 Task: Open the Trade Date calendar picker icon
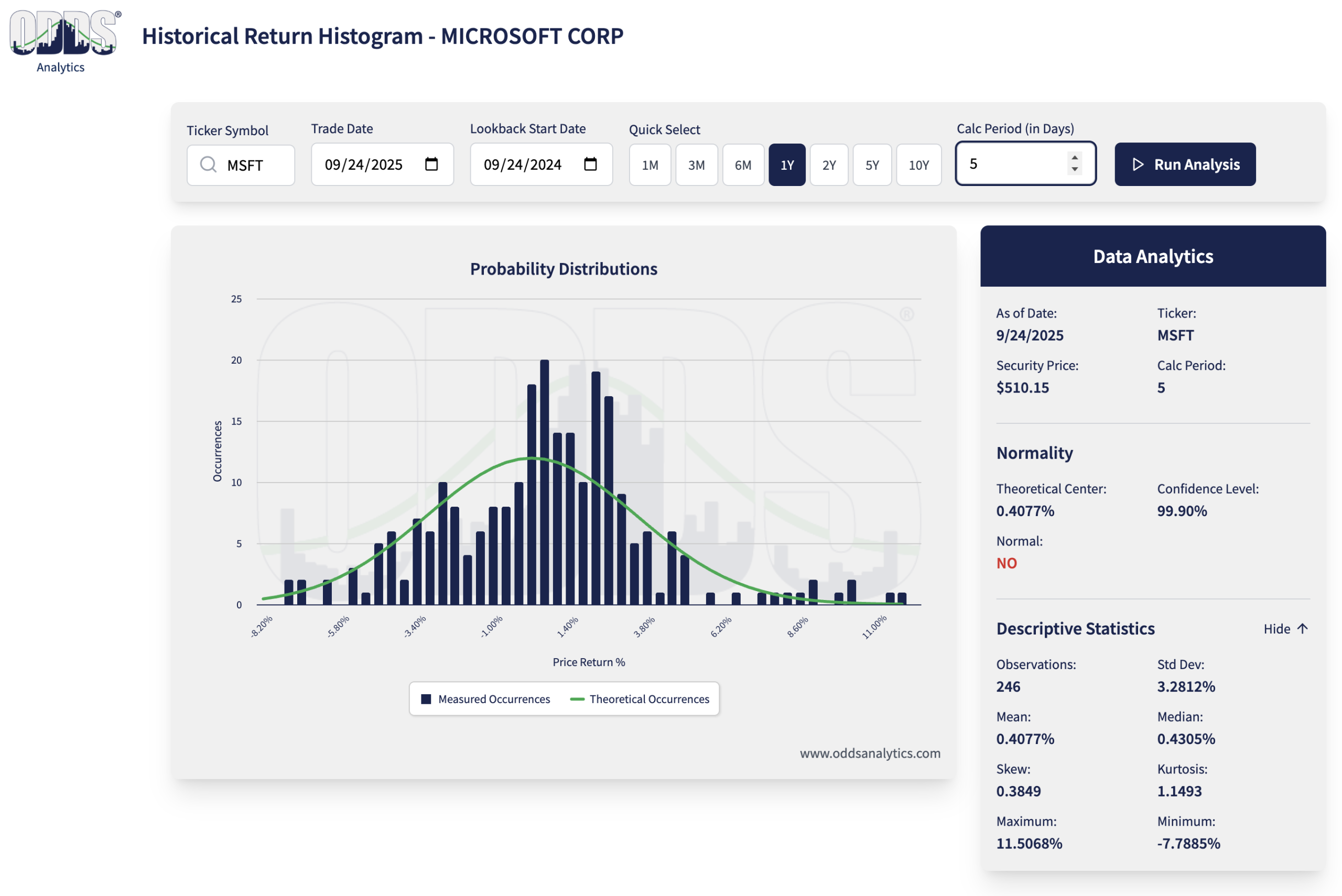(431, 165)
